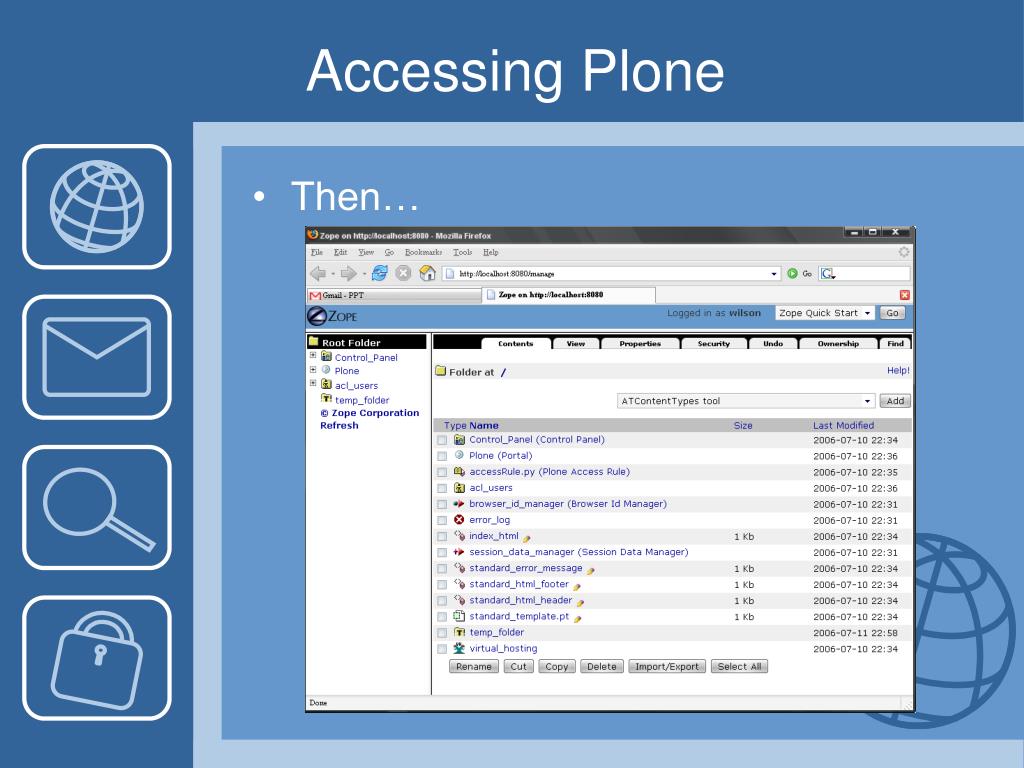Click pencil icon beside standard_html_header
The height and width of the screenshot is (768, 1024).
click(x=580, y=602)
